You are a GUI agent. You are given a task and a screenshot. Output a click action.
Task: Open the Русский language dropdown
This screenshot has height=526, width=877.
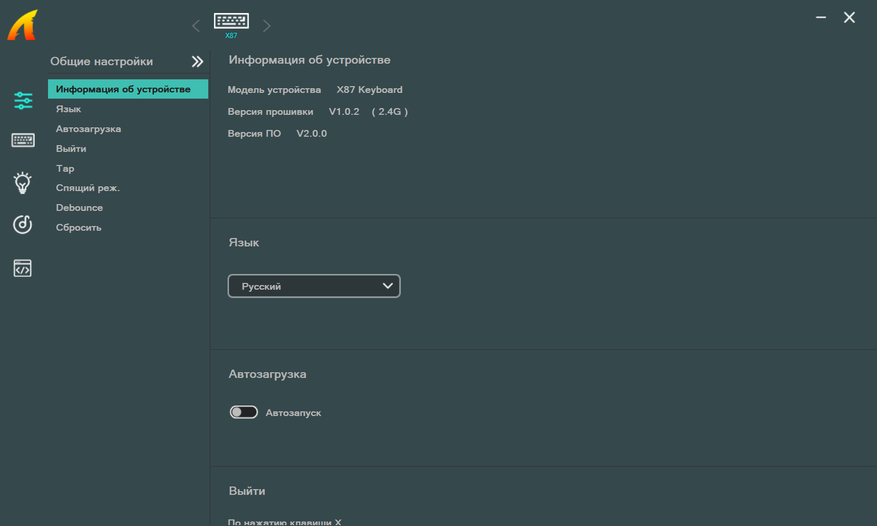coord(314,286)
